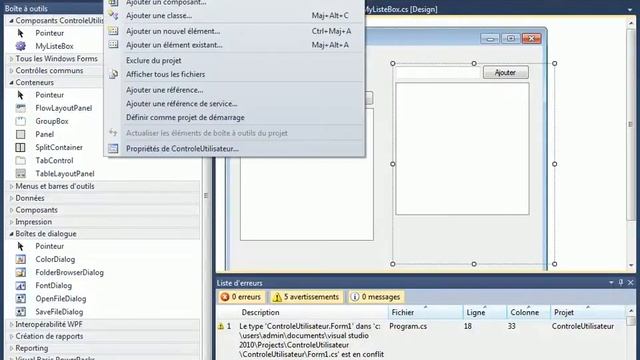The height and width of the screenshot is (360, 640).
Task: Choose Propriétés de ControleUtilisateur... entry
Action: 234,149
